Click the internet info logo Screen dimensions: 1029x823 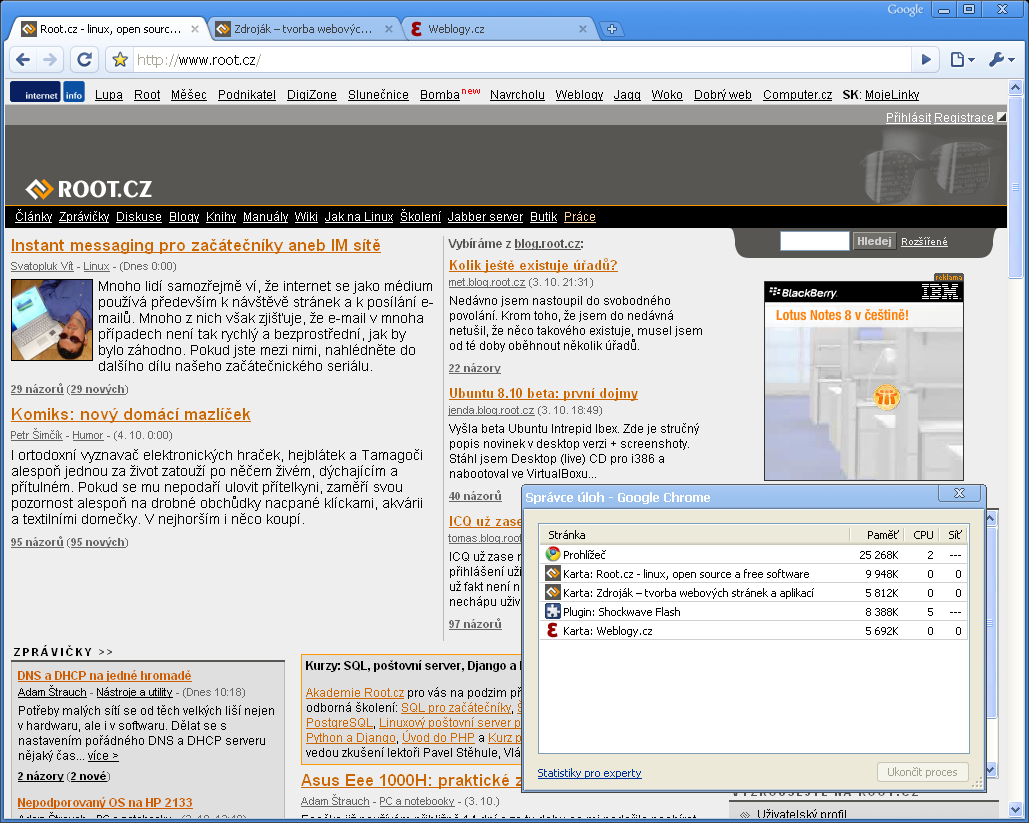click(x=47, y=92)
